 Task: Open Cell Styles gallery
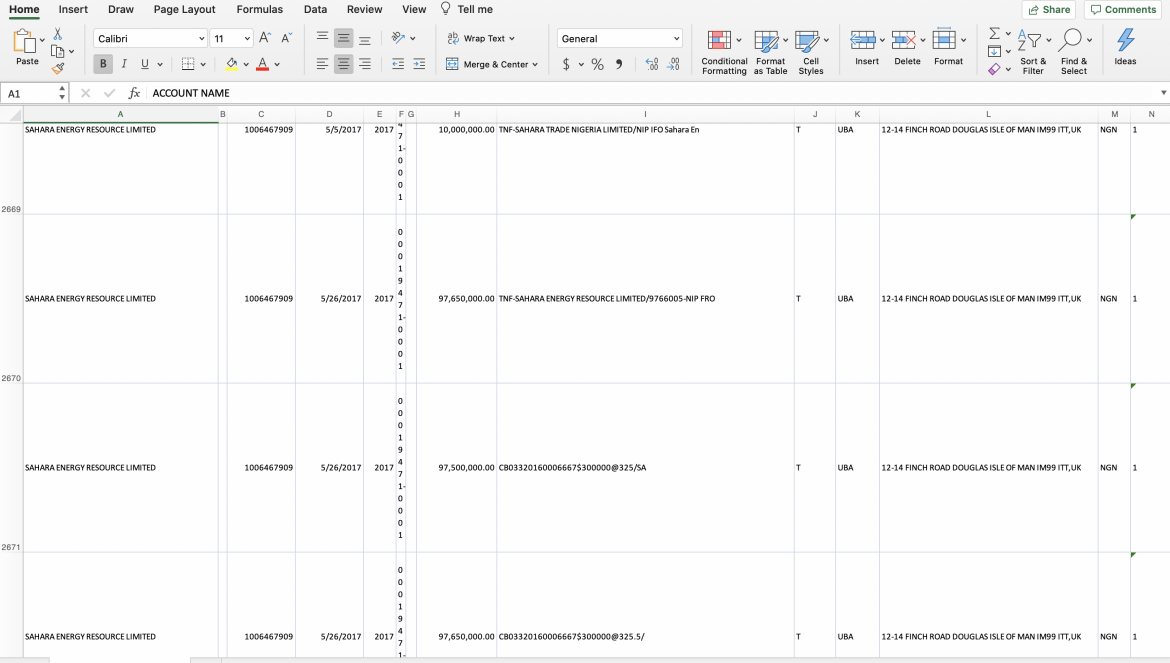tap(811, 52)
